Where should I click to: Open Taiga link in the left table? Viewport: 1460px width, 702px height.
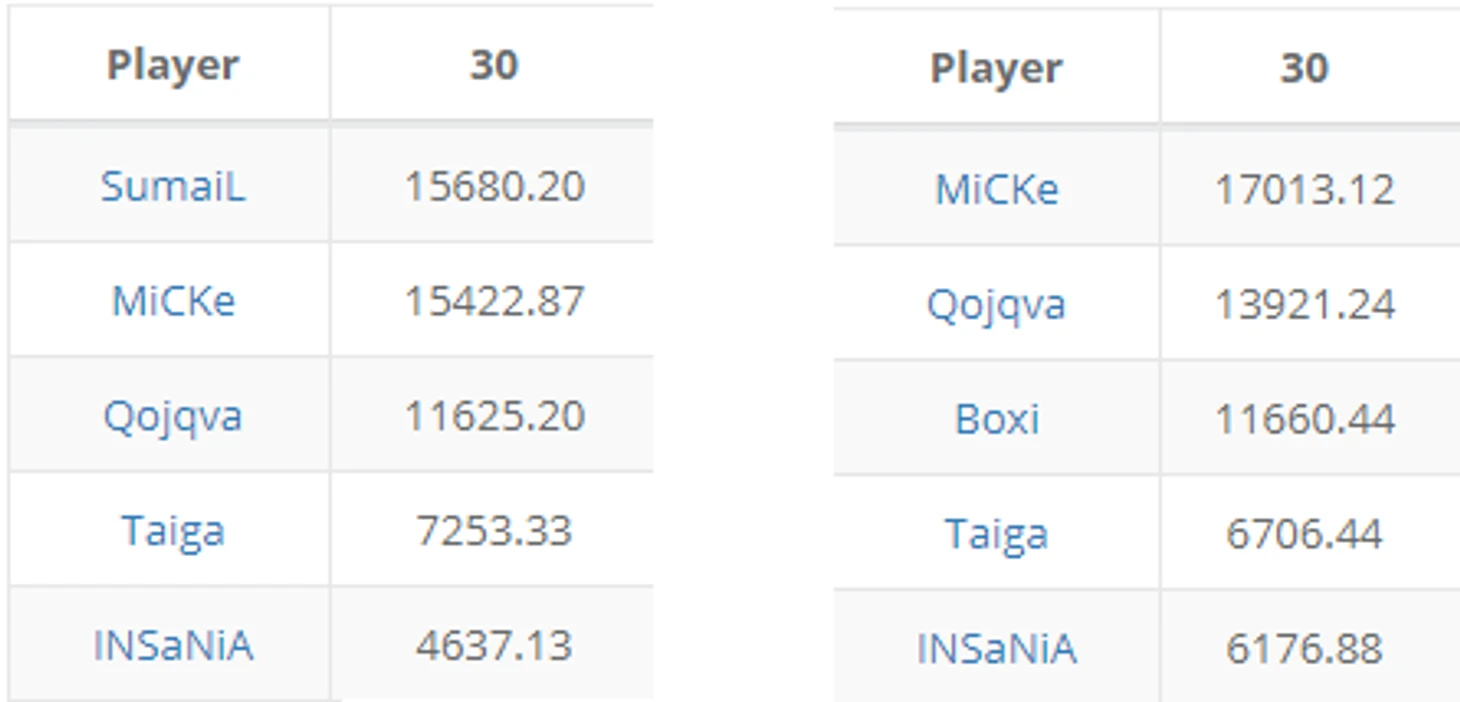tap(172, 531)
